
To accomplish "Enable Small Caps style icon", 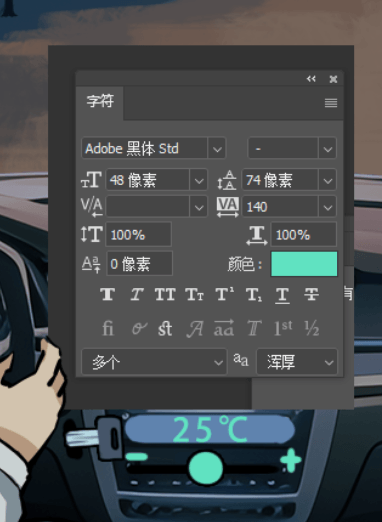I will pos(194,295).
